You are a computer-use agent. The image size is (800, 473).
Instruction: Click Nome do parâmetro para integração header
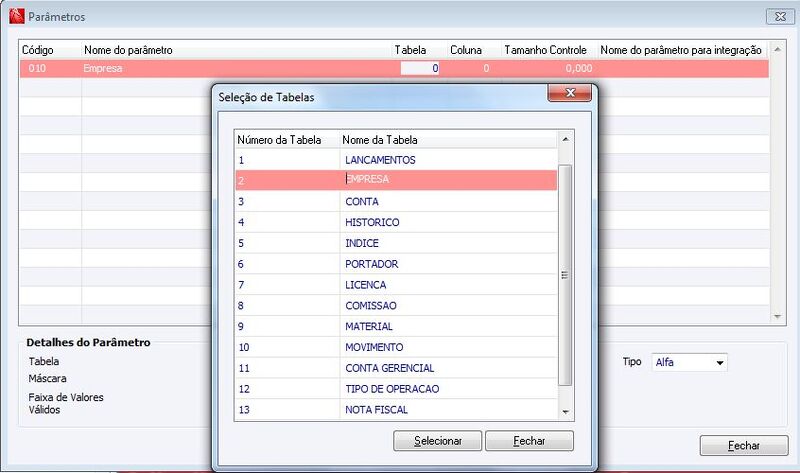point(681,50)
